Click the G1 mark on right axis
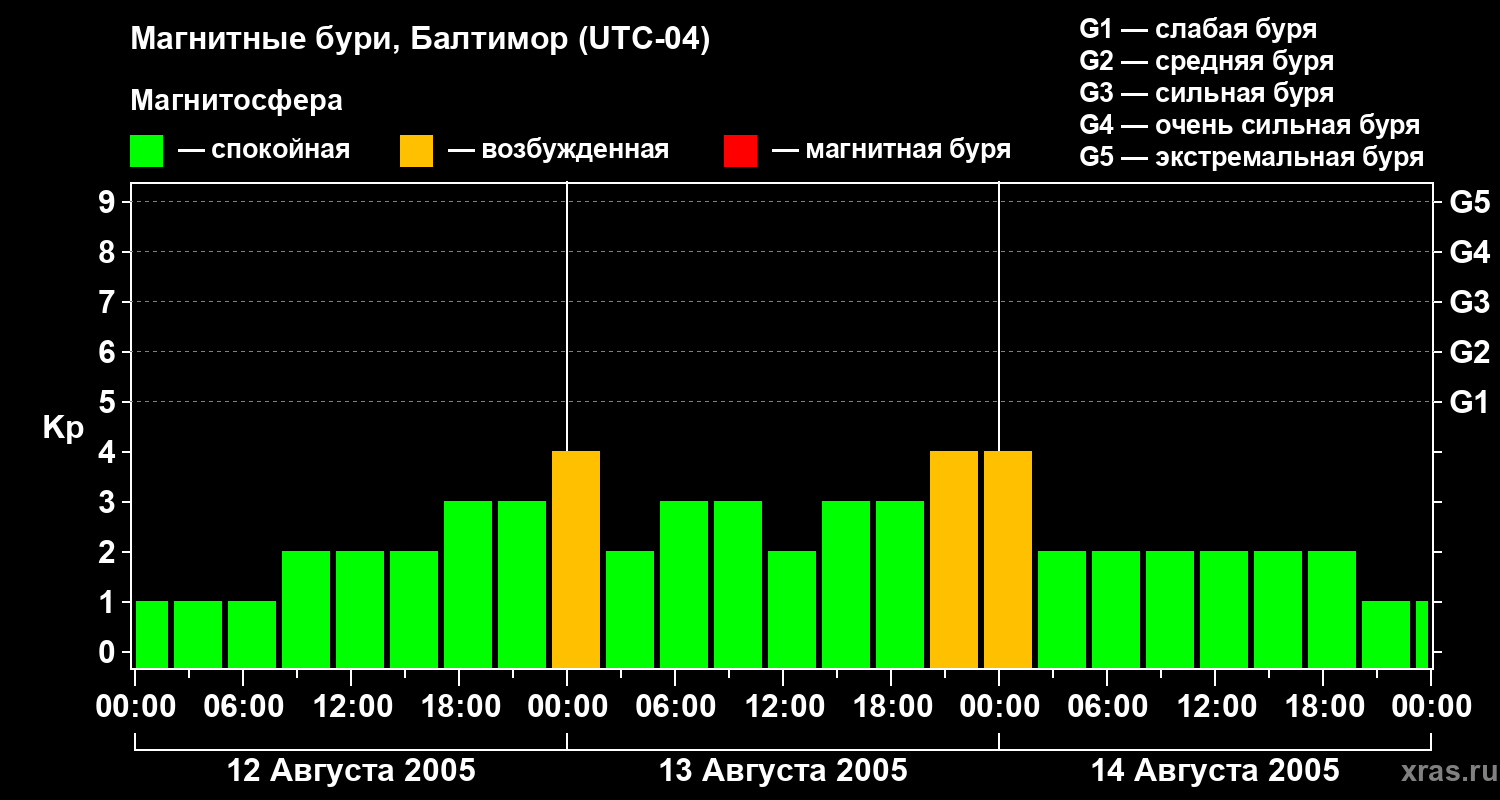 coord(1469,402)
